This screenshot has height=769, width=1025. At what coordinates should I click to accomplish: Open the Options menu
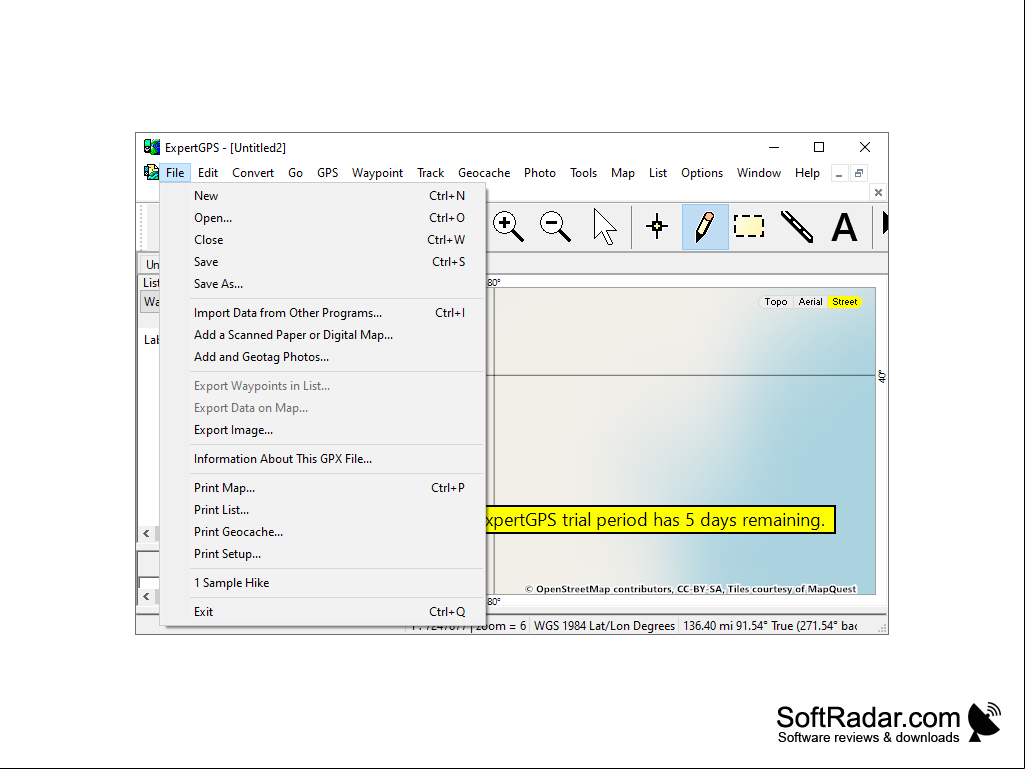pyautogui.click(x=702, y=173)
